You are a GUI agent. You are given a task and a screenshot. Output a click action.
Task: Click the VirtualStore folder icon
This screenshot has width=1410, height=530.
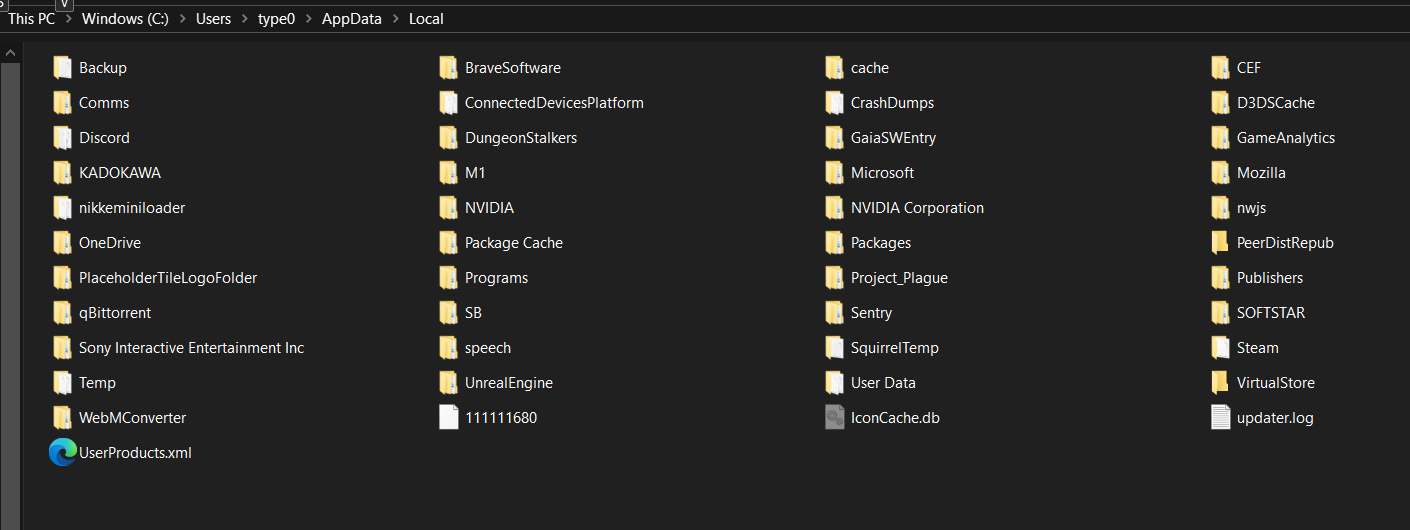1220,383
